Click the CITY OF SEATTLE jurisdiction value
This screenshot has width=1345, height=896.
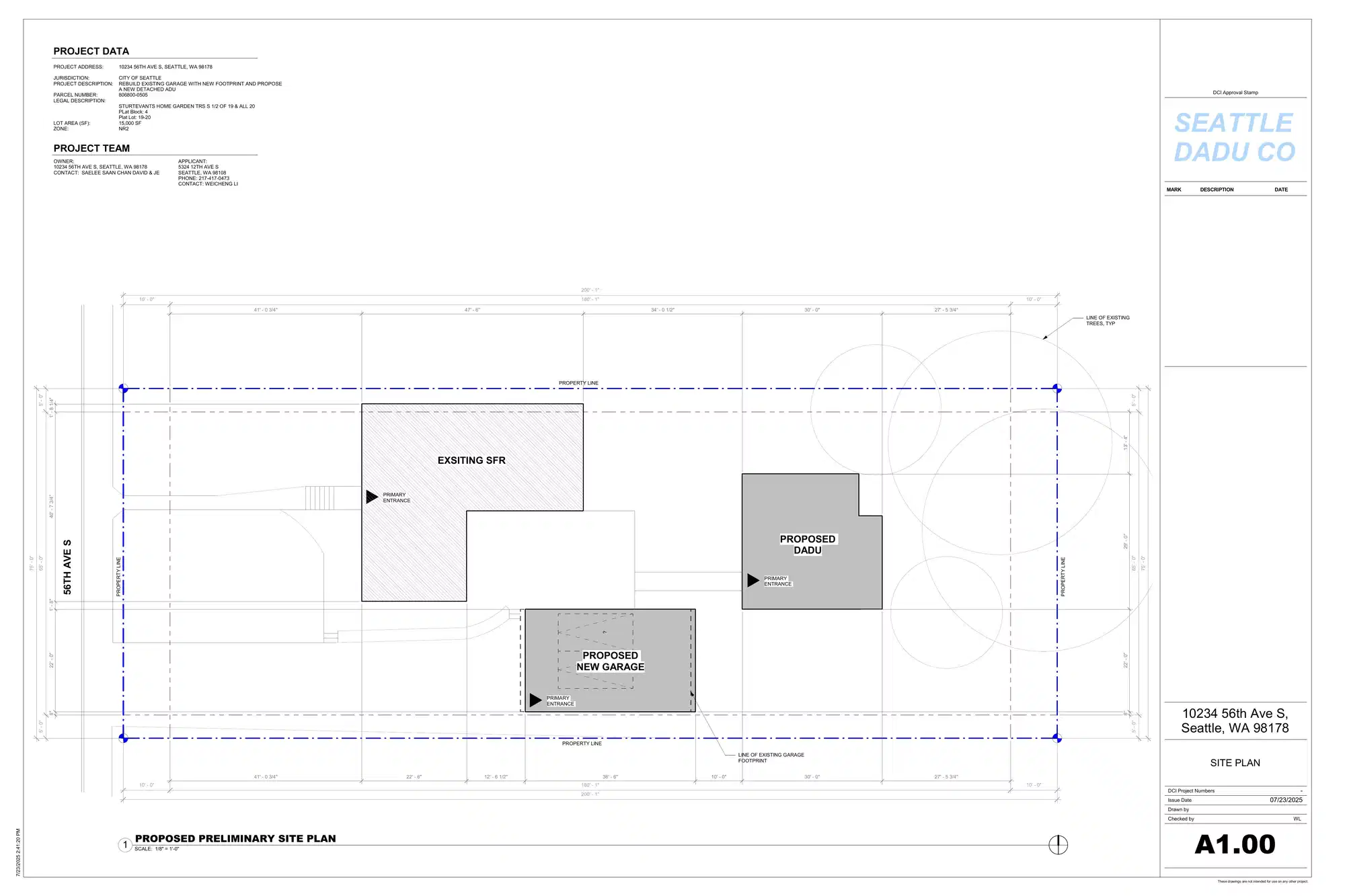click(140, 78)
